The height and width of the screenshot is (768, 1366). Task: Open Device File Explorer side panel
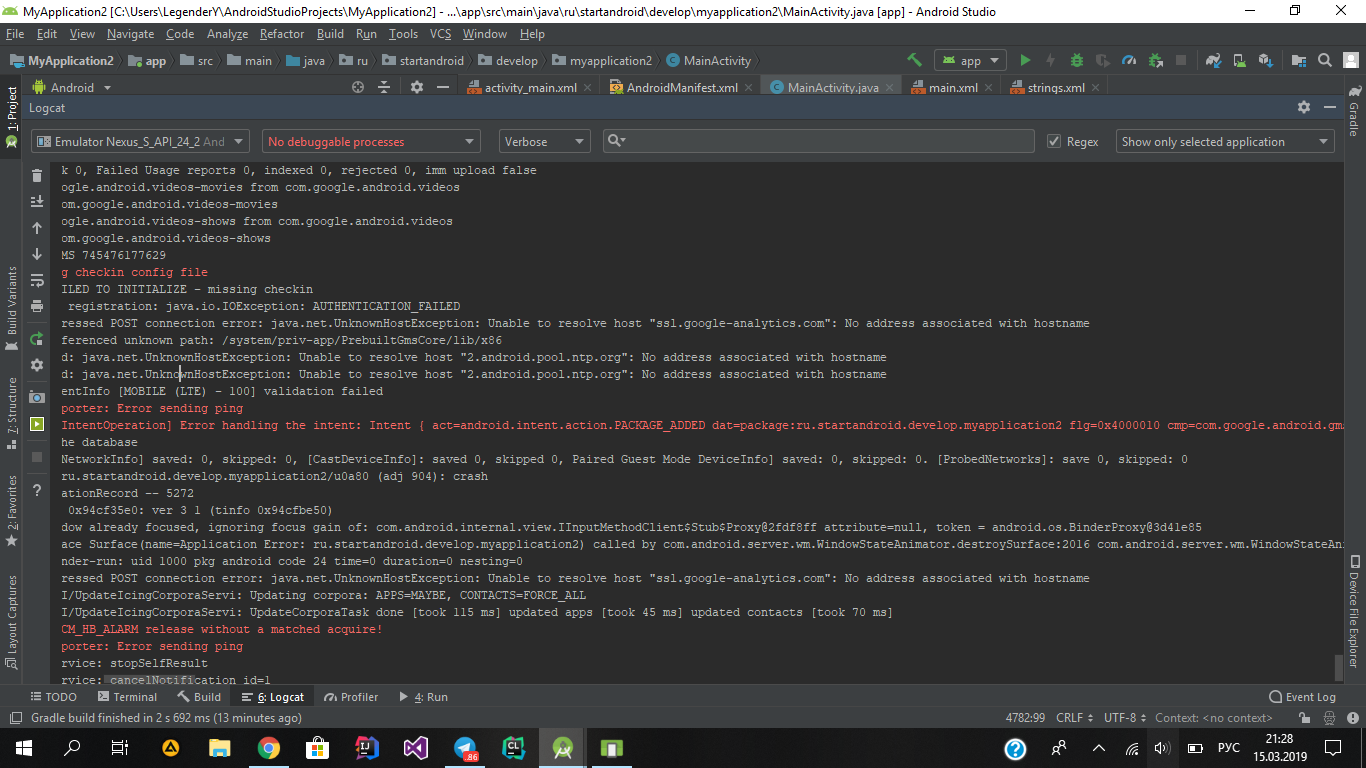click(1354, 611)
